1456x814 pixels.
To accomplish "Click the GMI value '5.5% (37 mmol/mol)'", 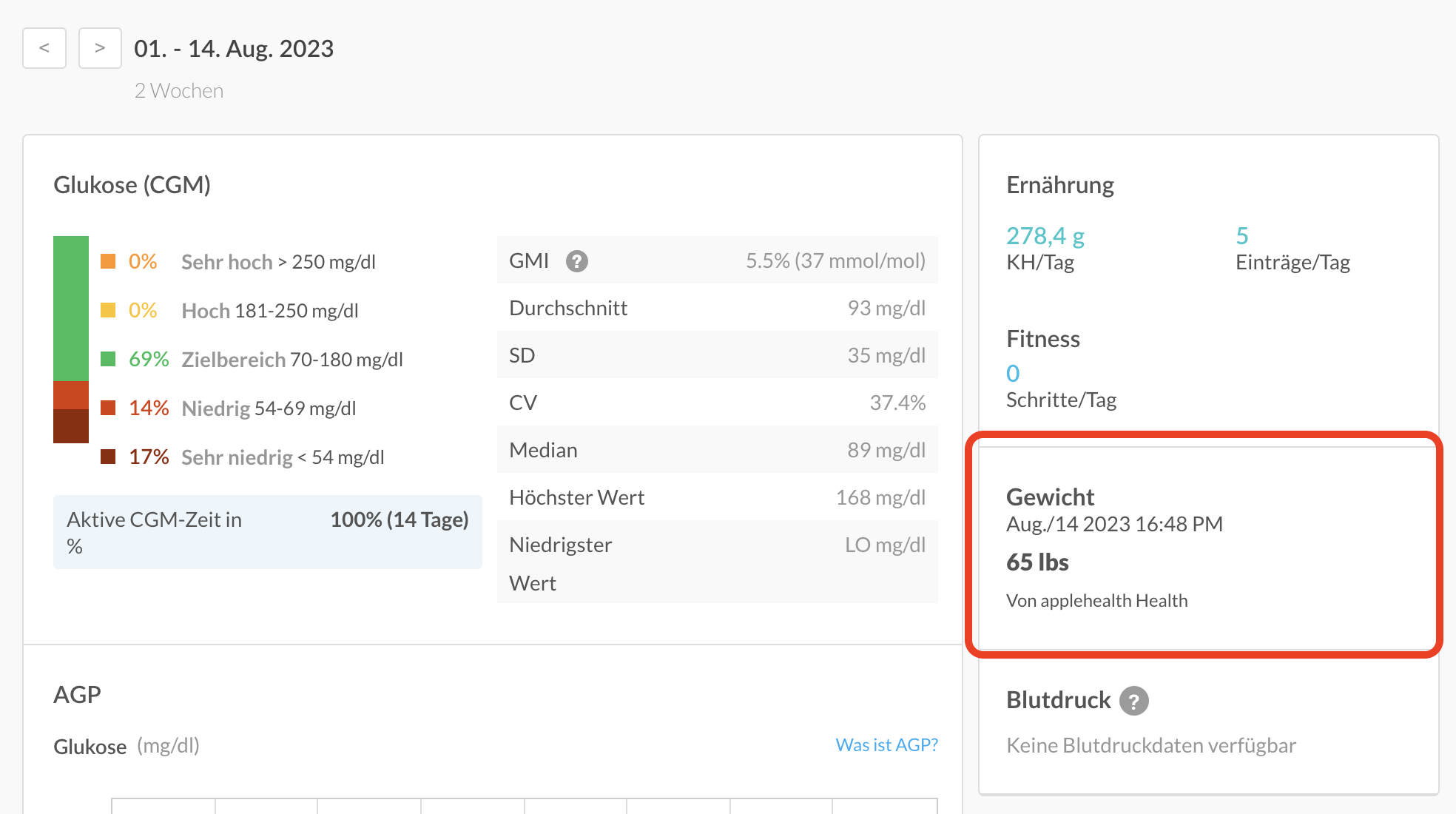I will (835, 260).
